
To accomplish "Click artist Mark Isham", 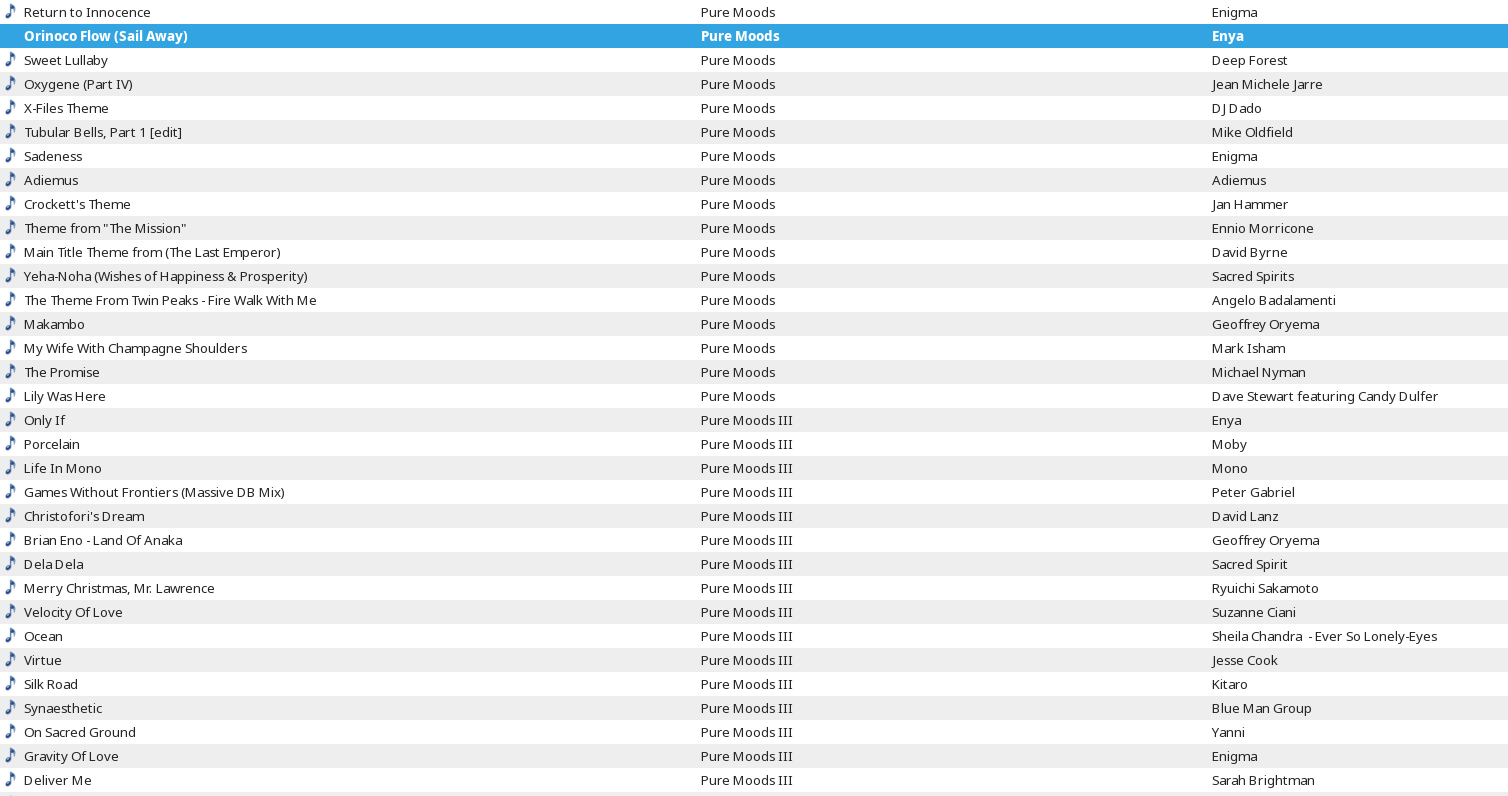I will 1249,348.
